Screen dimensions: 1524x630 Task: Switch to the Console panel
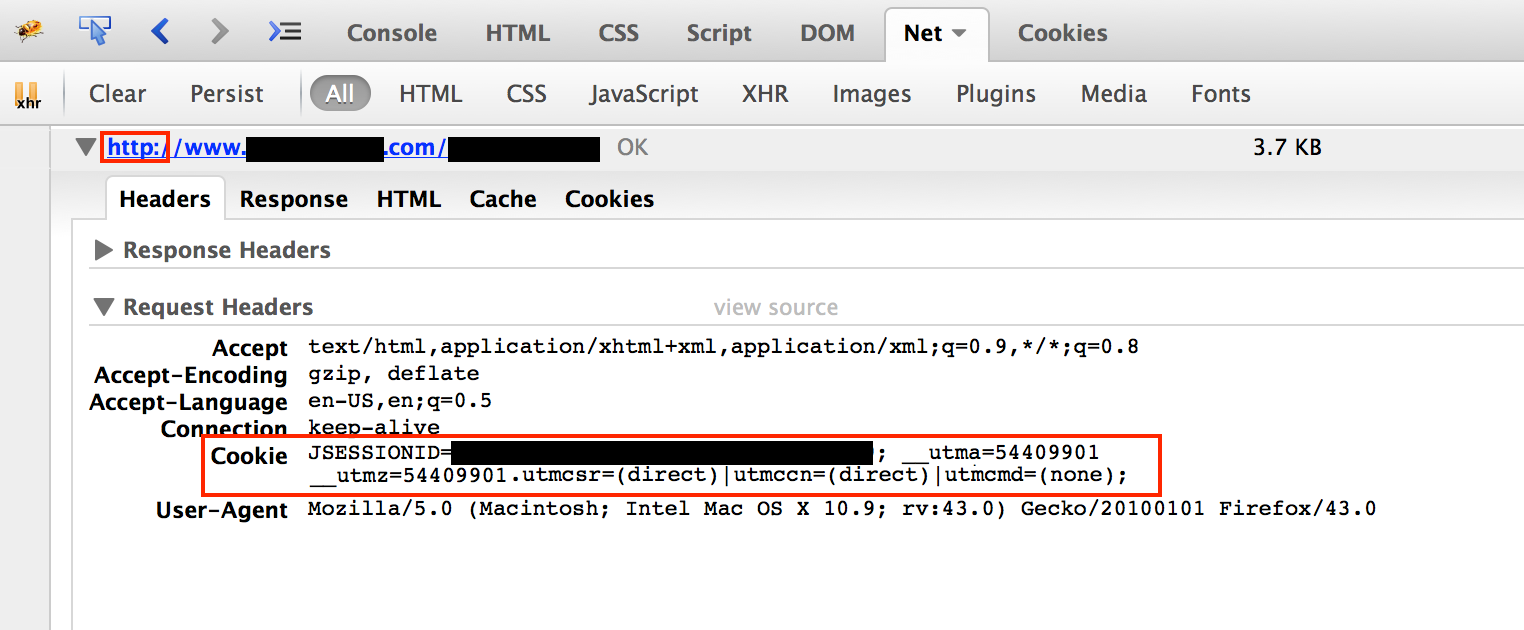click(391, 33)
